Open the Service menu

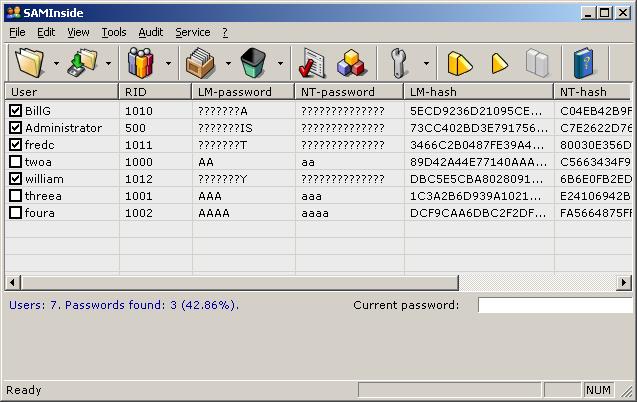tap(193, 32)
